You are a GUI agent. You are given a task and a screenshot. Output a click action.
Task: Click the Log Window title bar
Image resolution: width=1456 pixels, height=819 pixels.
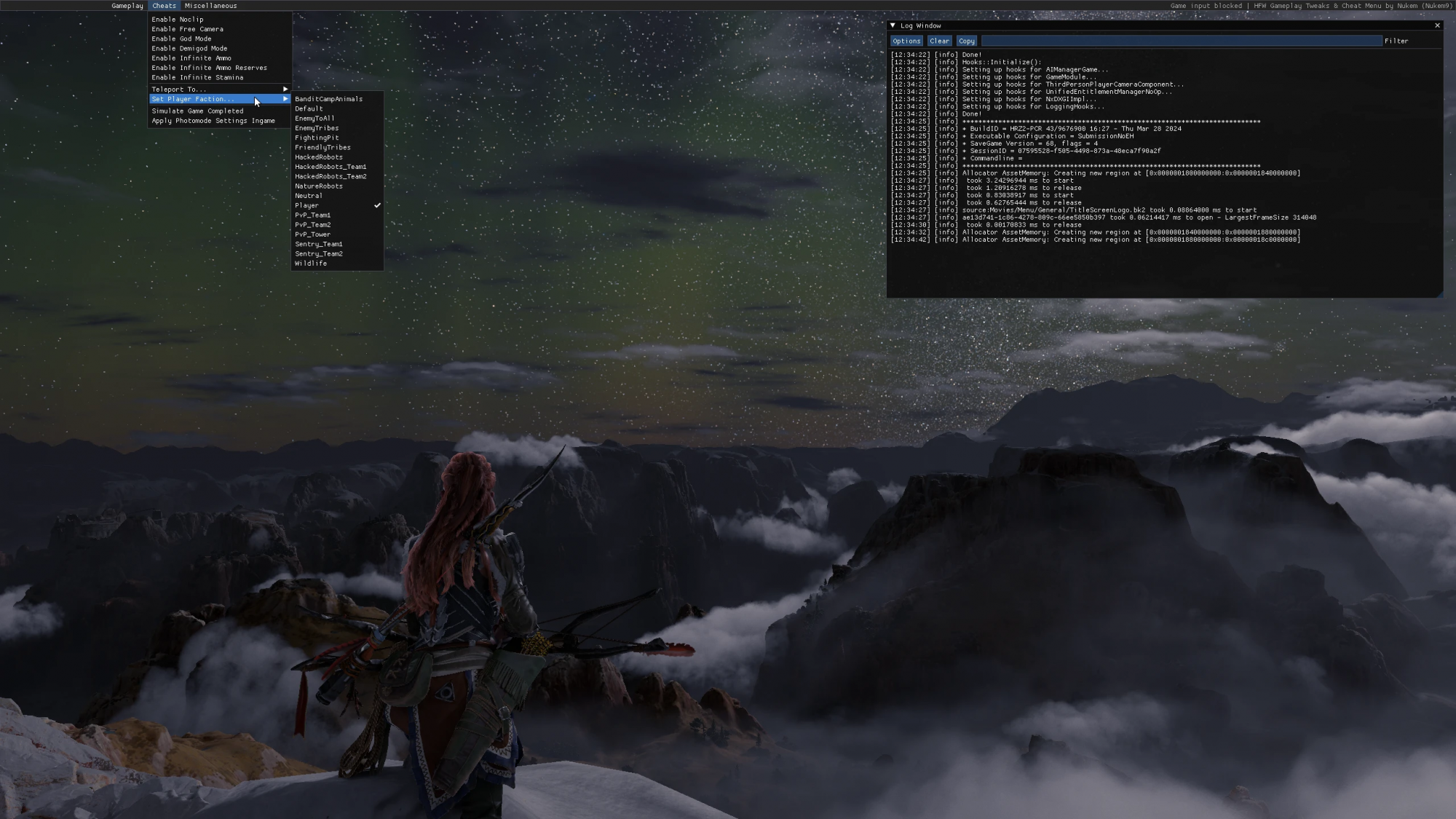(x=1165, y=25)
